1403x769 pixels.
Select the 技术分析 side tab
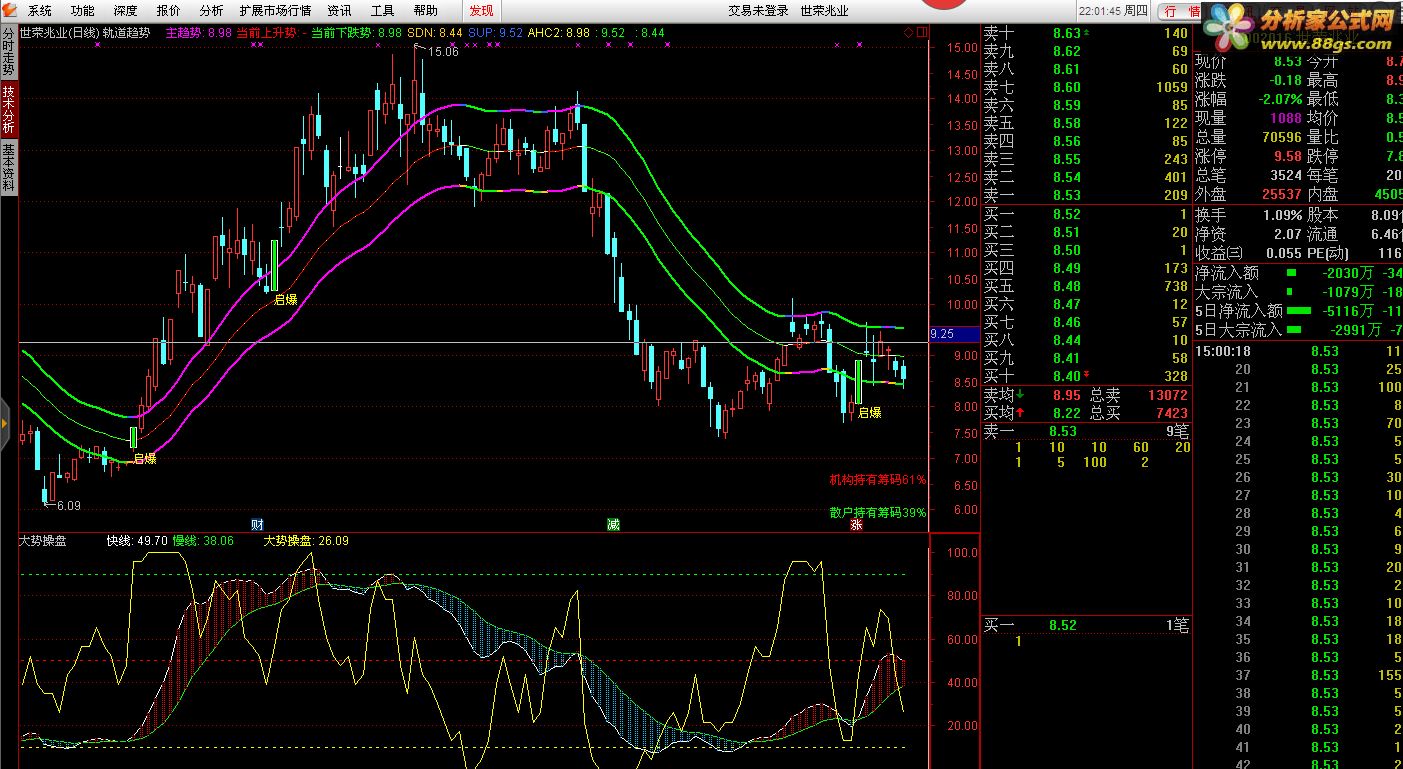click(8, 109)
